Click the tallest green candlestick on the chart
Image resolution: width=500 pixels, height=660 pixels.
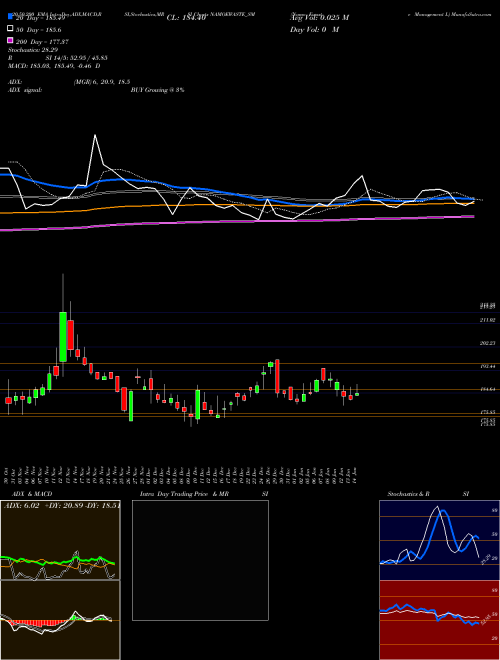pos(63,337)
